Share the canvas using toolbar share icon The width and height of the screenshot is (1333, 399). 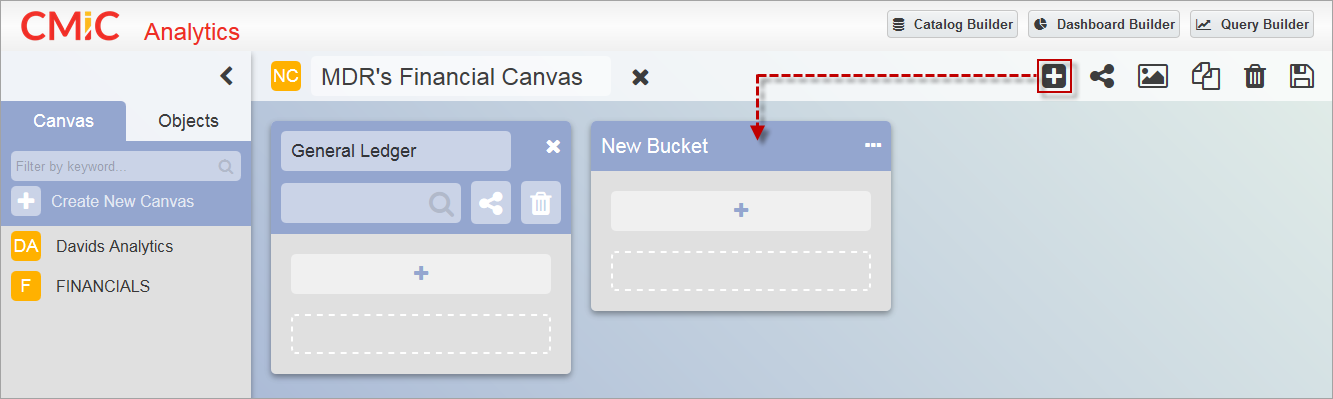pyautogui.click(x=1102, y=76)
